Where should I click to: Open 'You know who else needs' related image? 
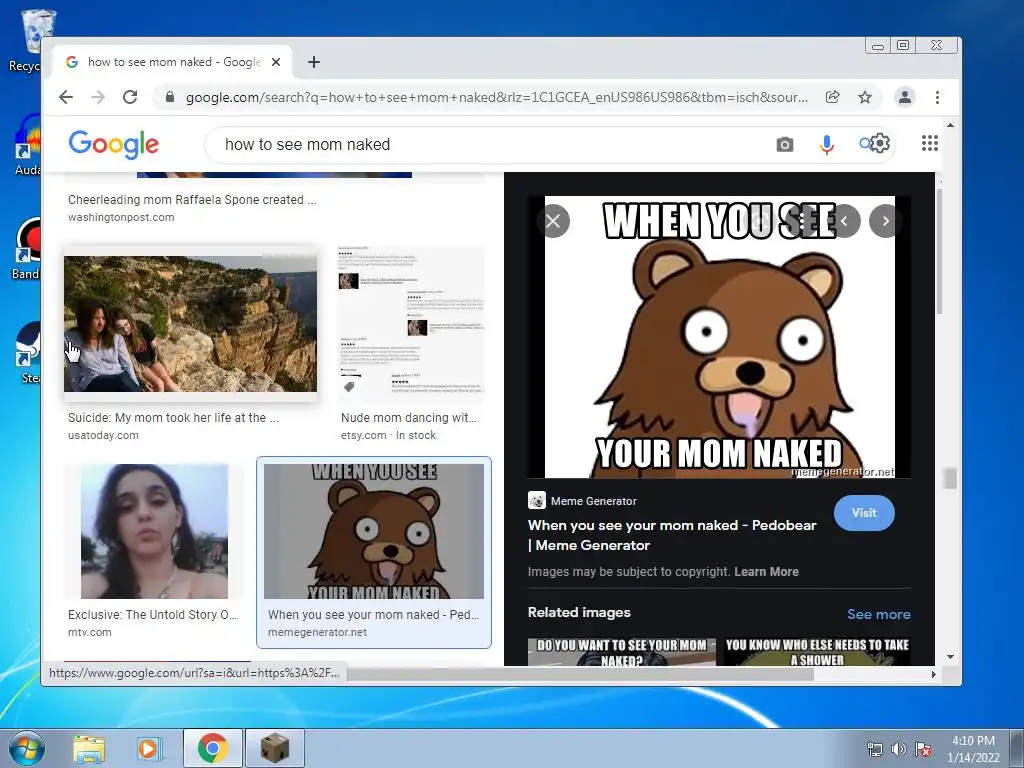[x=817, y=652]
